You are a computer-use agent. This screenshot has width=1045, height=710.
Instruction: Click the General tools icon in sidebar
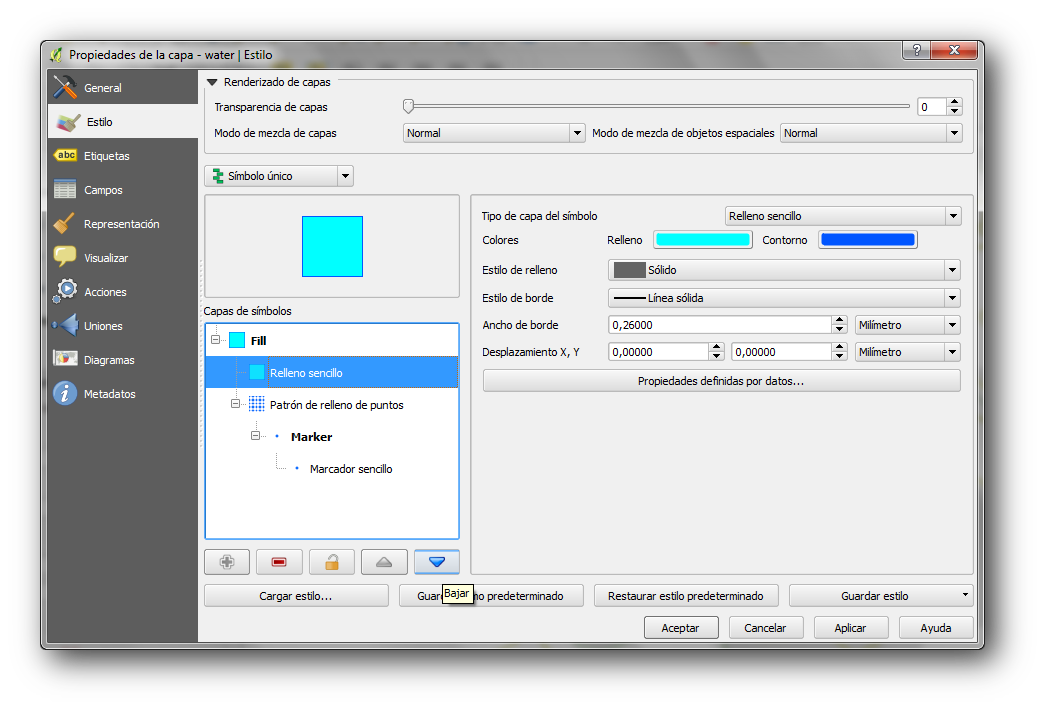(x=65, y=87)
